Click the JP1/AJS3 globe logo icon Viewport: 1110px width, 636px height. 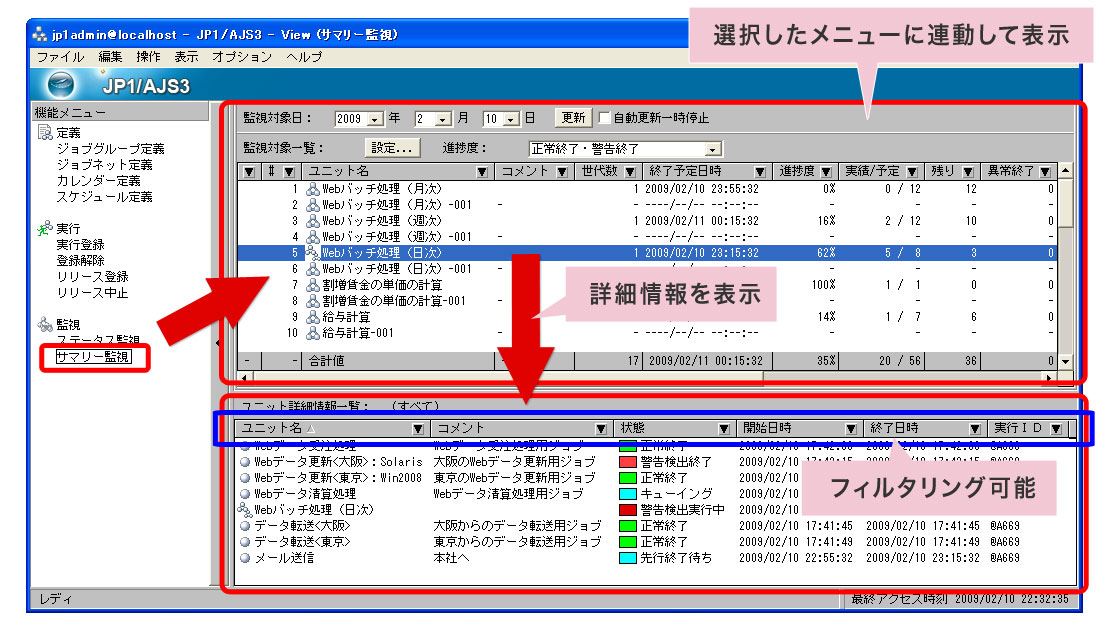(67, 85)
